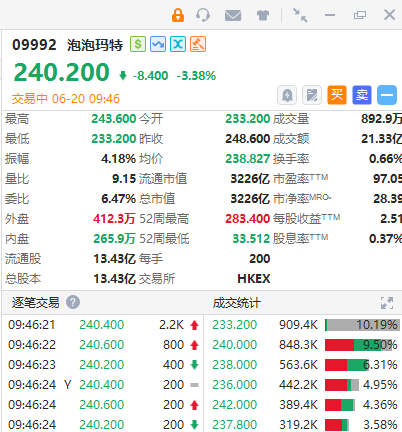Select the 成交统计 tab header

click(x=237, y=303)
